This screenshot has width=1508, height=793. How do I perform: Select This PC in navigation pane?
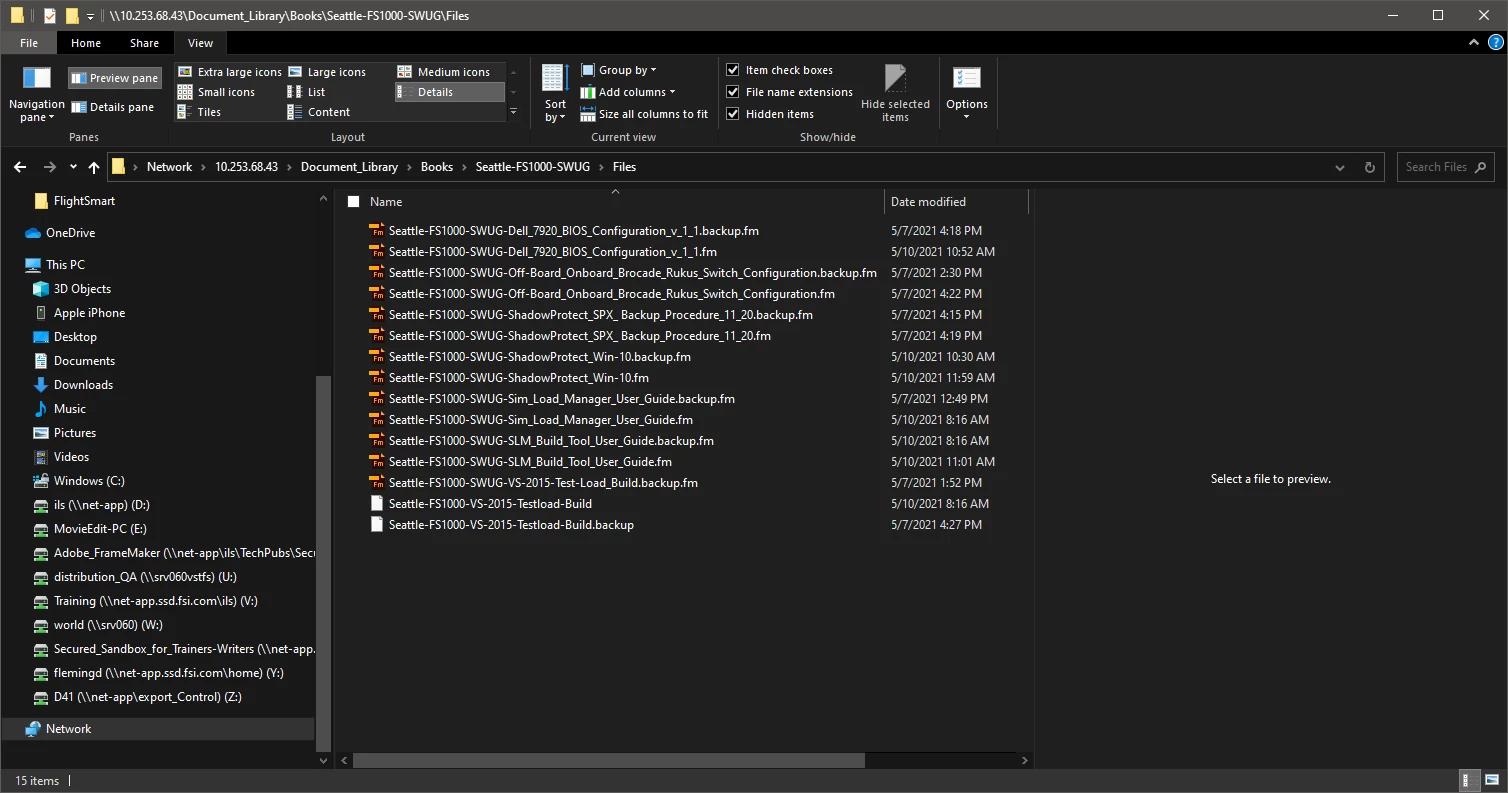[65, 265]
